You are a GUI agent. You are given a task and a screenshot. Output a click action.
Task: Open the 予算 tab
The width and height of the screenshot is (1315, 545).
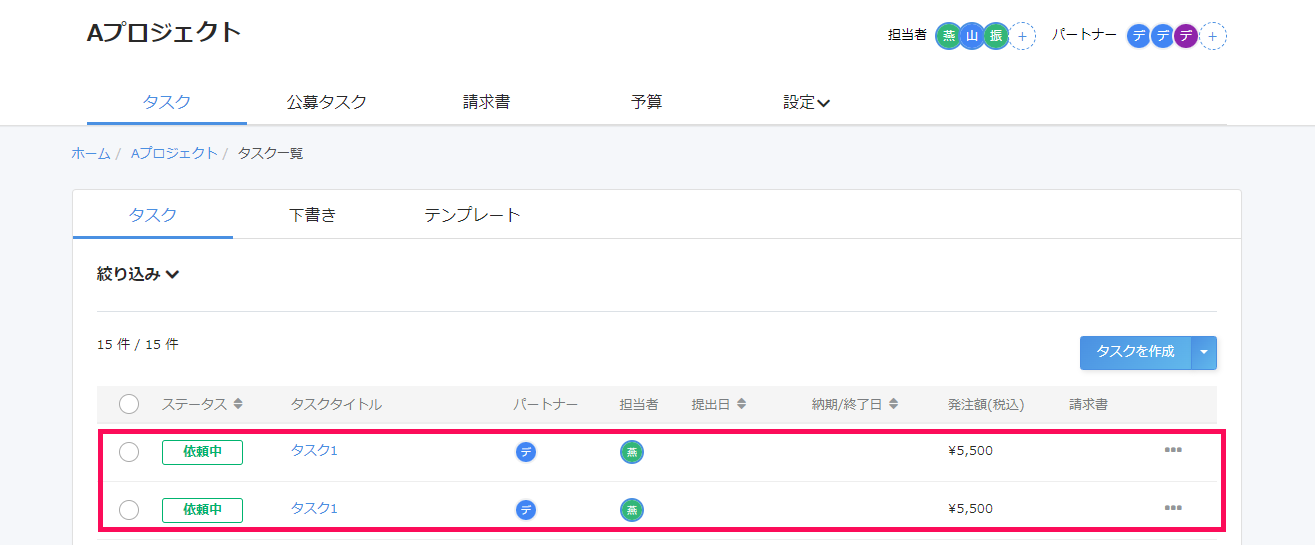point(647,102)
